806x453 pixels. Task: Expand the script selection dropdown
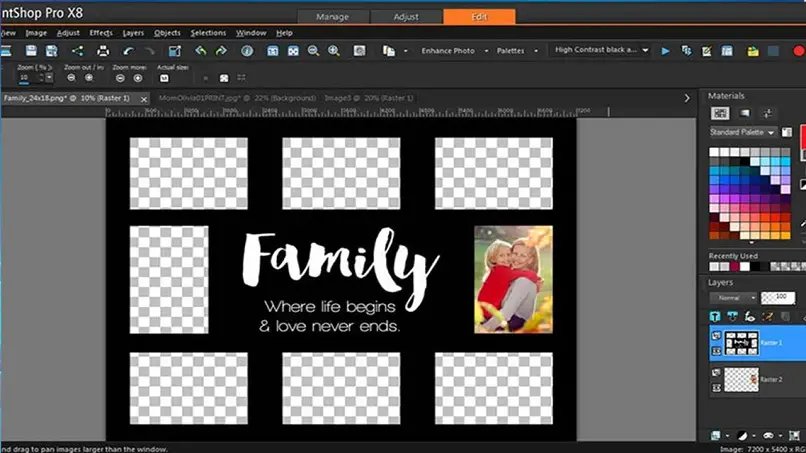click(x=645, y=50)
